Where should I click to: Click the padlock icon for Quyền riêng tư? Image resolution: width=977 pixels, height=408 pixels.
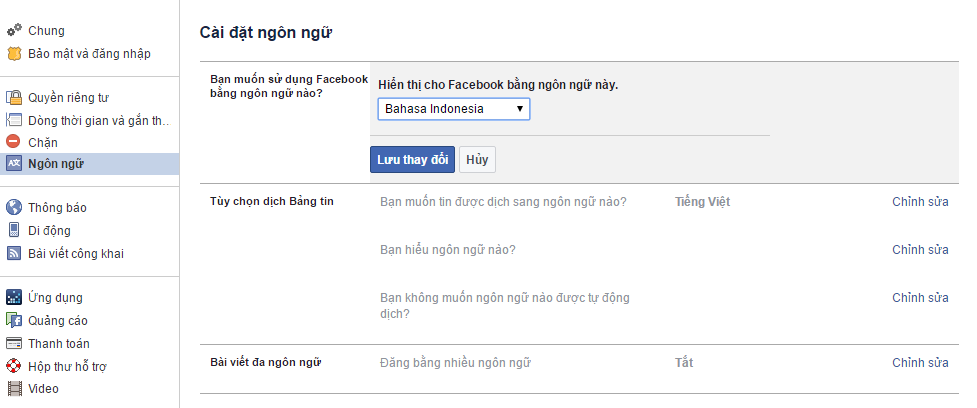pyautogui.click(x=14, y=97)
